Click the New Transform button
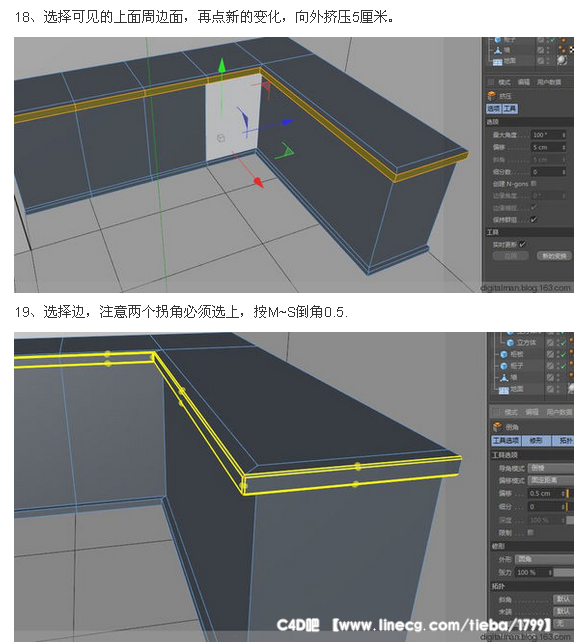577x642 pixels. click(x=554, y=256)
